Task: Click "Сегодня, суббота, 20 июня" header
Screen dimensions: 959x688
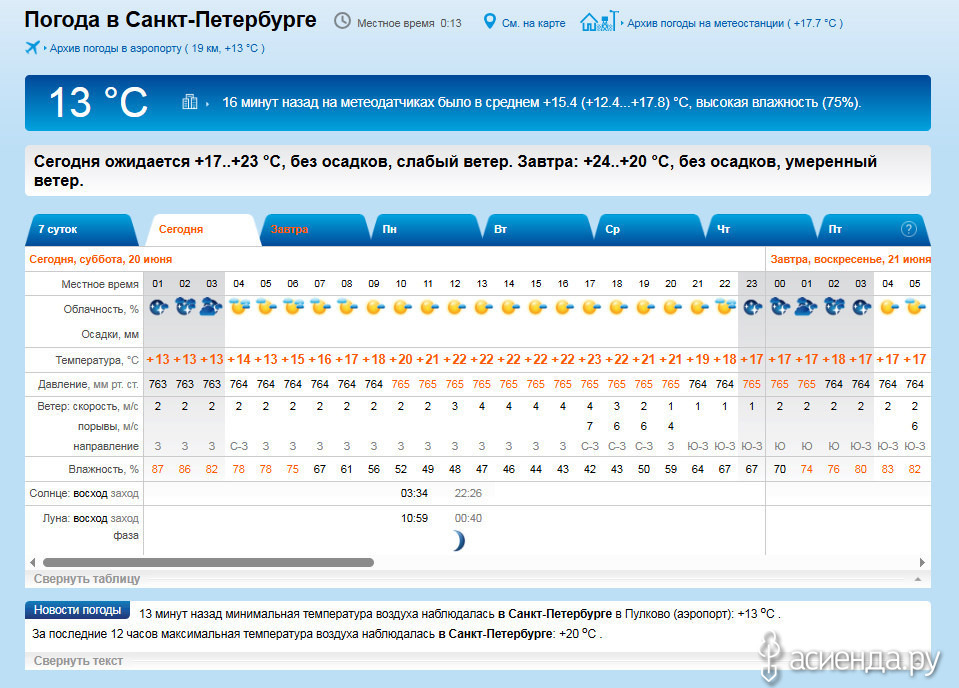Action: (100, 259)
